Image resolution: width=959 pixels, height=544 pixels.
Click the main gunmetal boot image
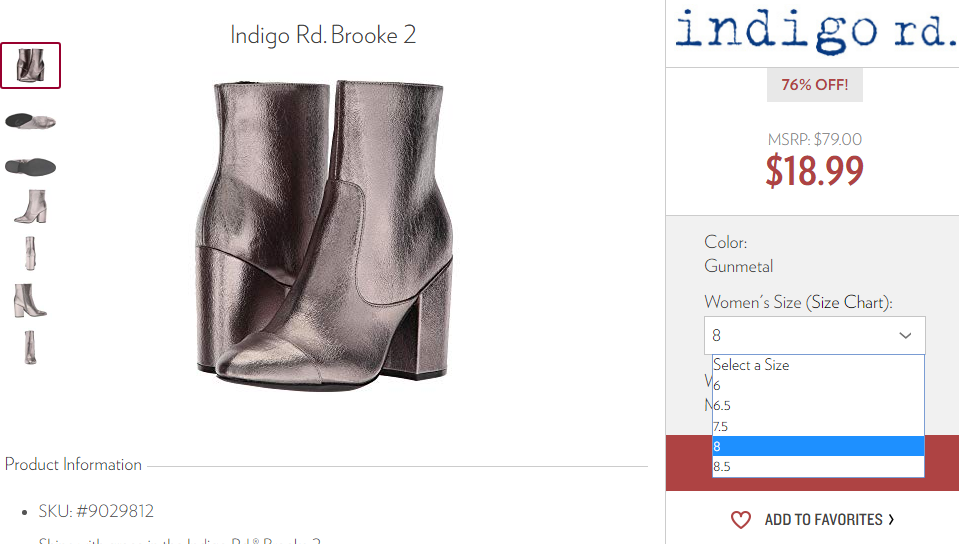coord(324,236)
